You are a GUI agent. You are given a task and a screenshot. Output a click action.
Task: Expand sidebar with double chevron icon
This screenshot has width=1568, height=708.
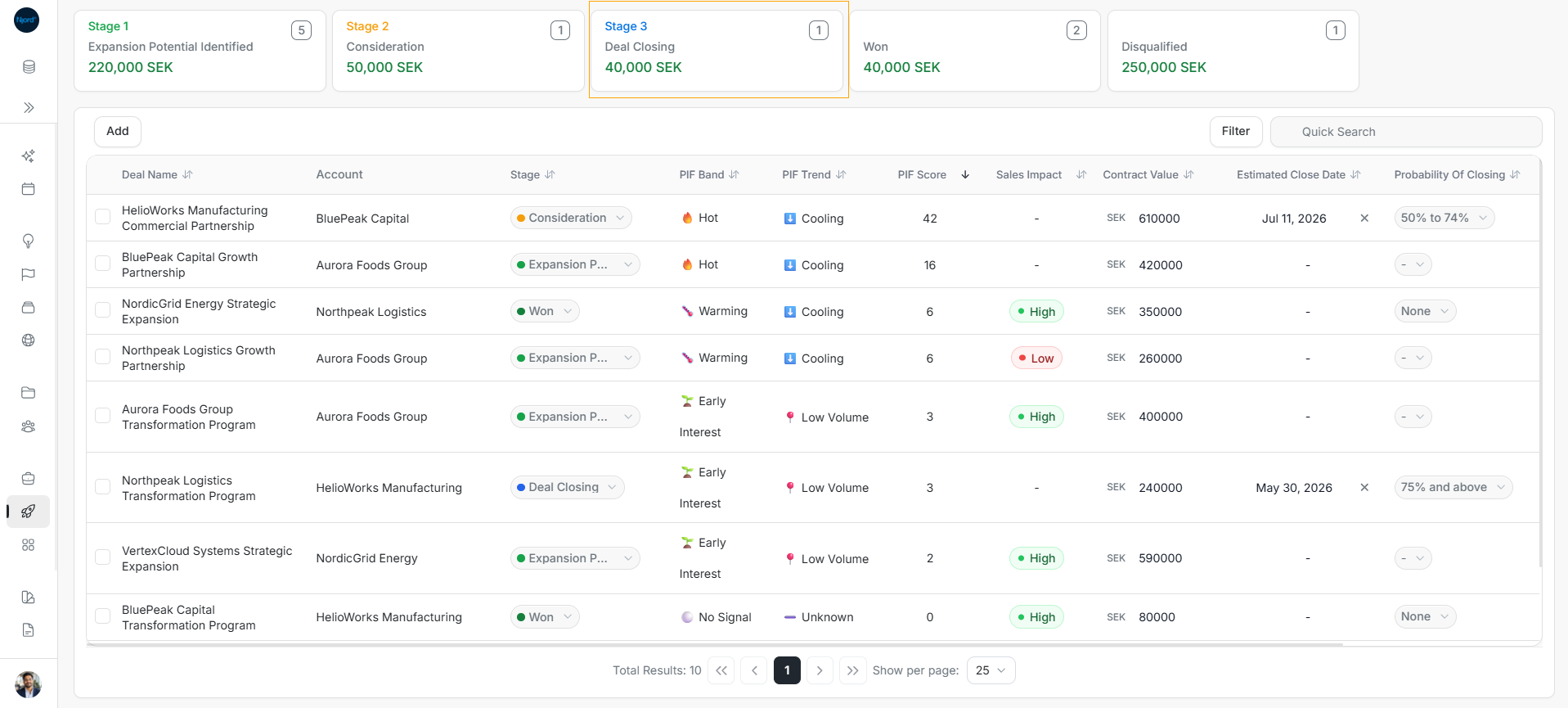coord(29,107)
